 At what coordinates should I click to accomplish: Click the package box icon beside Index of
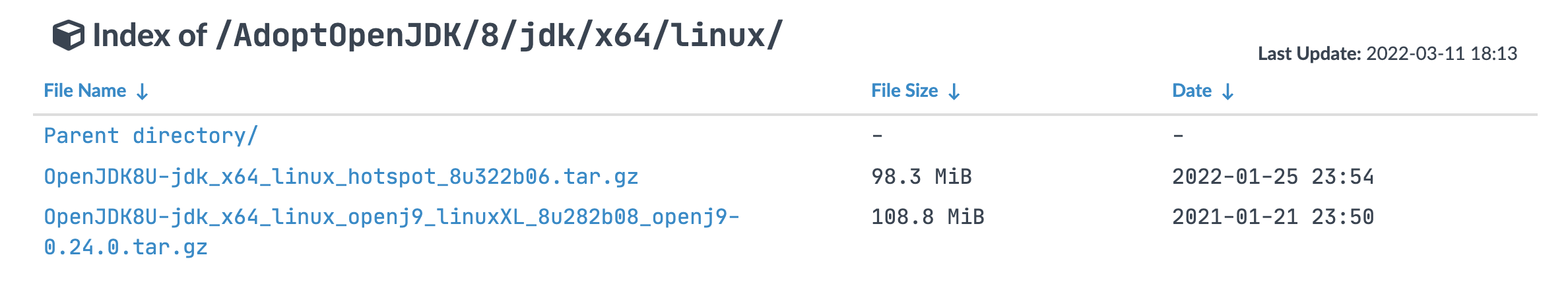(x=68, y=35)
